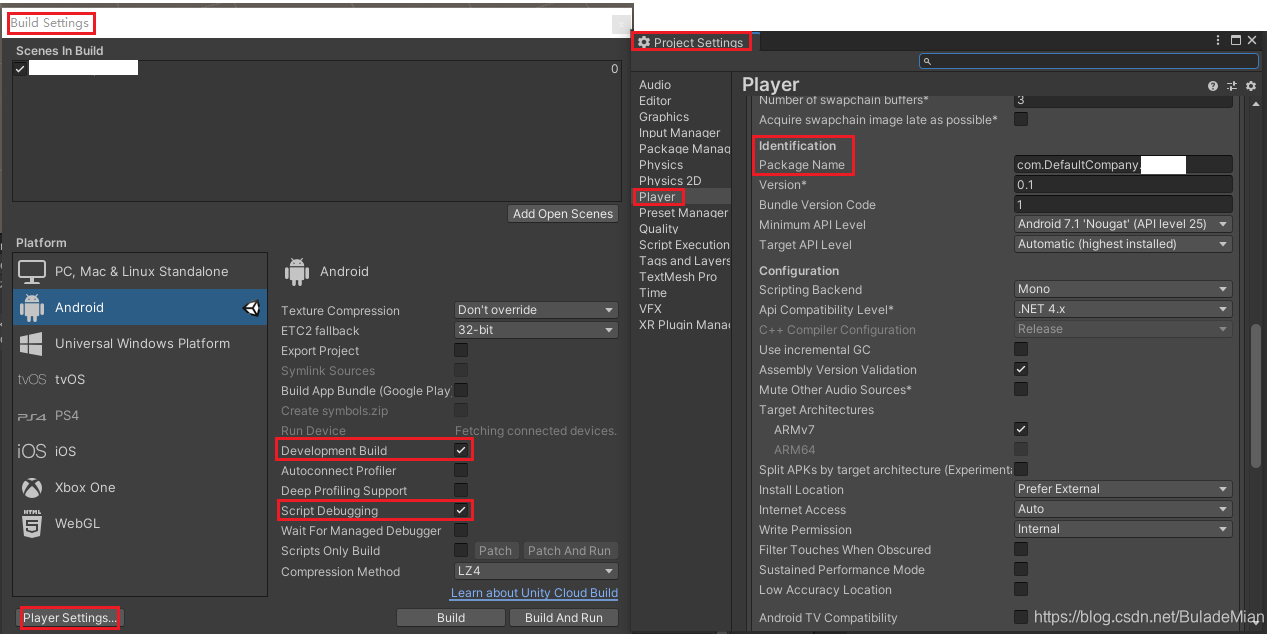Select the iOS platform
This screenshot has width=1274, height=636.
click(140, 451)
